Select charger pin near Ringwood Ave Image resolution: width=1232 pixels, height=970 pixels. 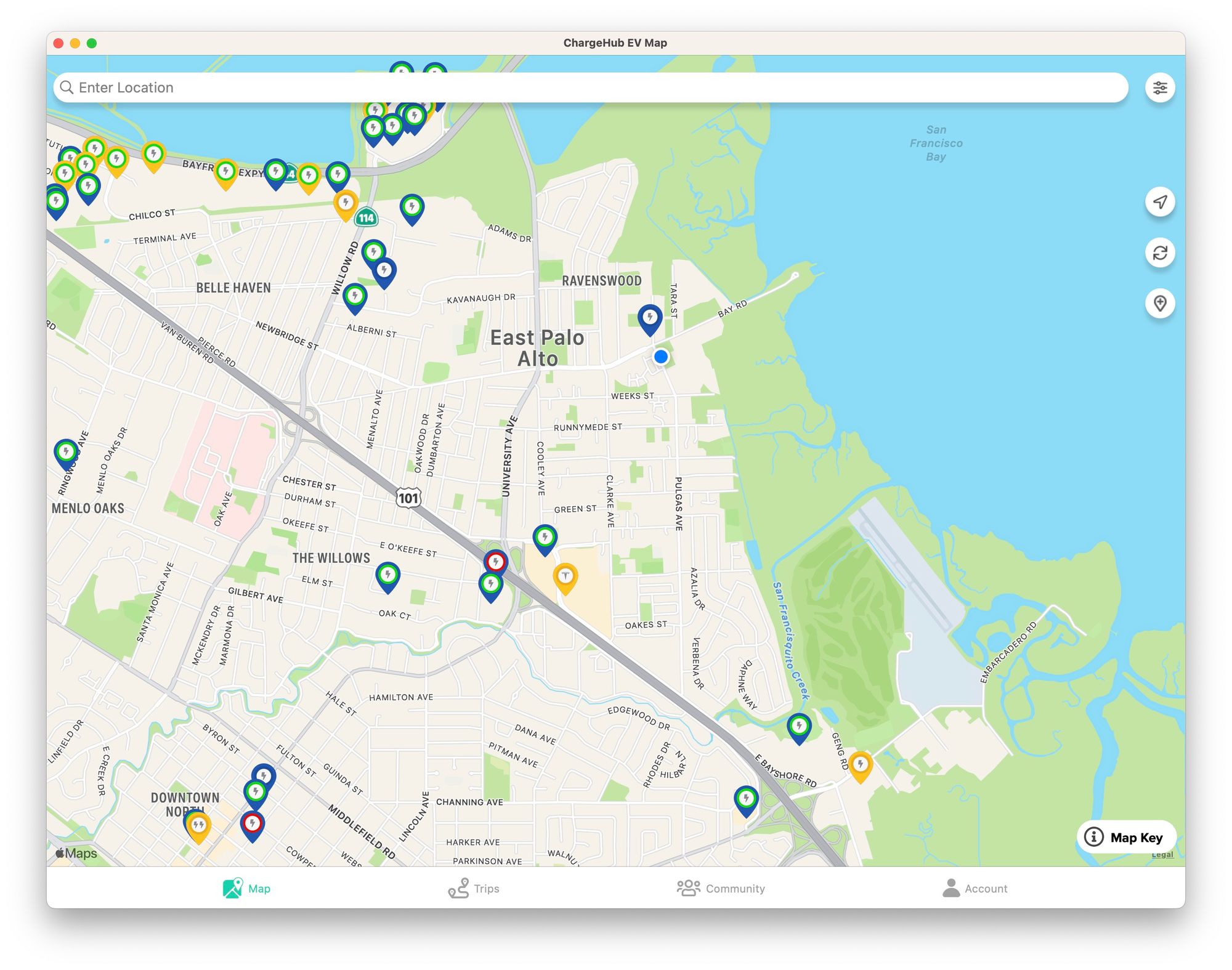pyautogui.click(x=66, y=455)
